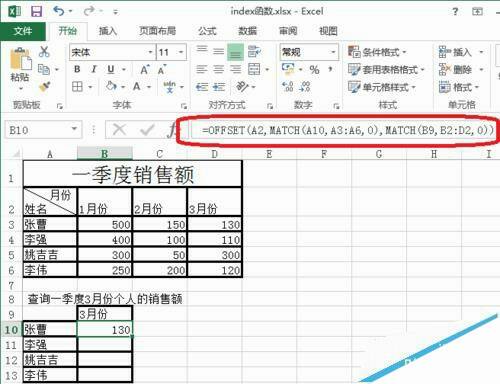This screenshot has width=500, height=384.
Task: Align text right
Action: tap(235, 69)
